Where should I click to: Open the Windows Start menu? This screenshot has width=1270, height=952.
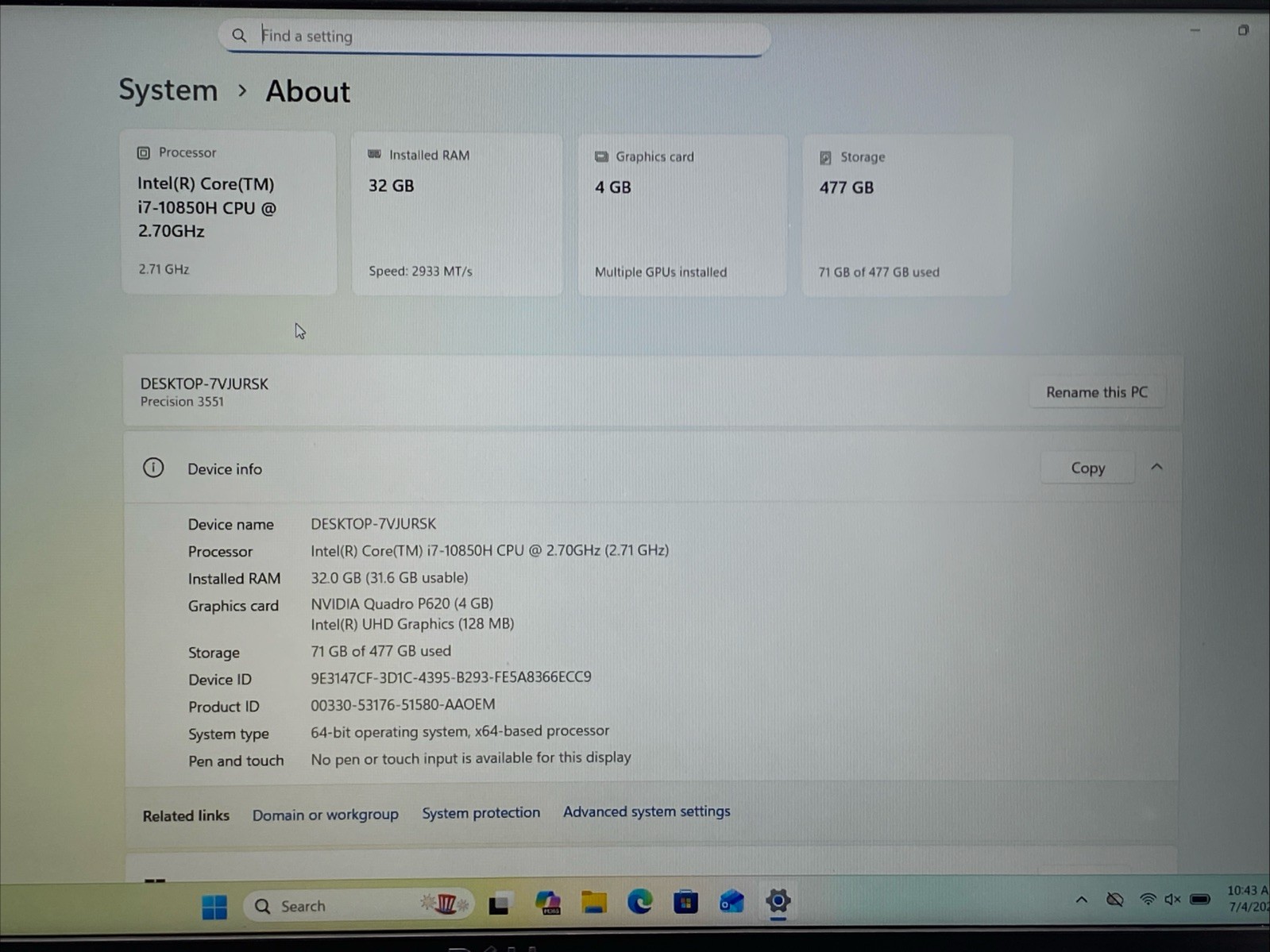[x=214, y=906]
